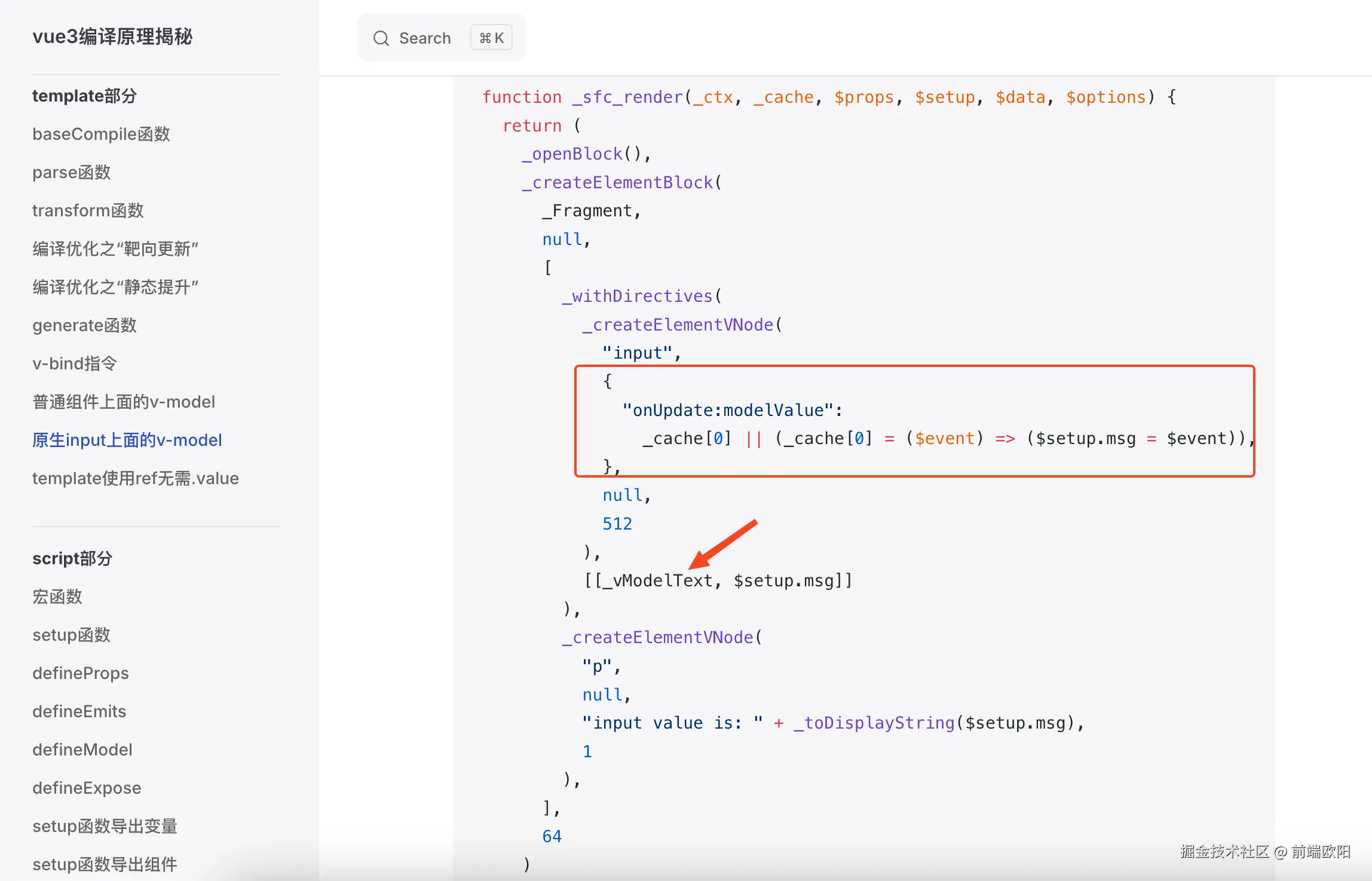Navigate to the defineExpose page
The image size is (1372, 881).
click(87, 788)
